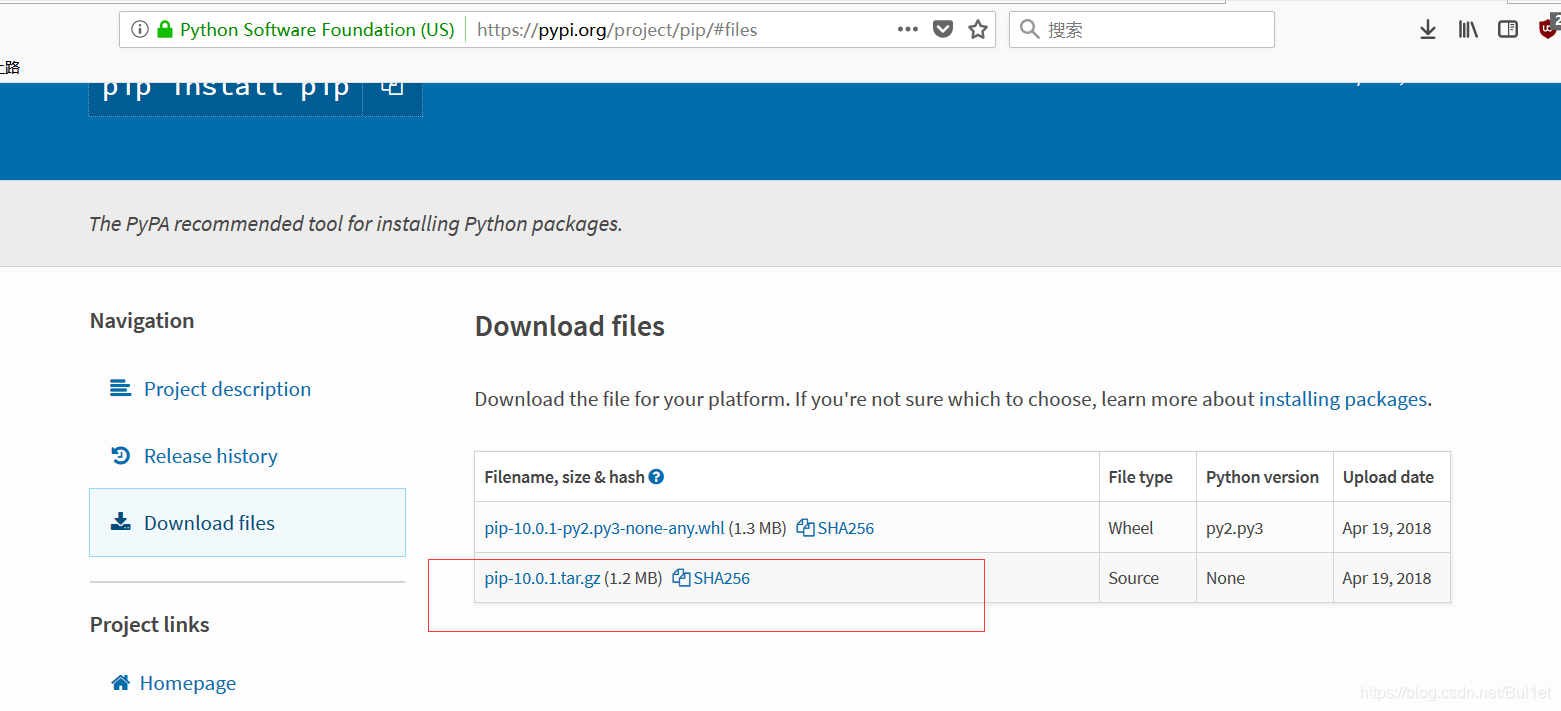
Task: Open the Library icon in toolbar
Action: tap(1468, 30)
